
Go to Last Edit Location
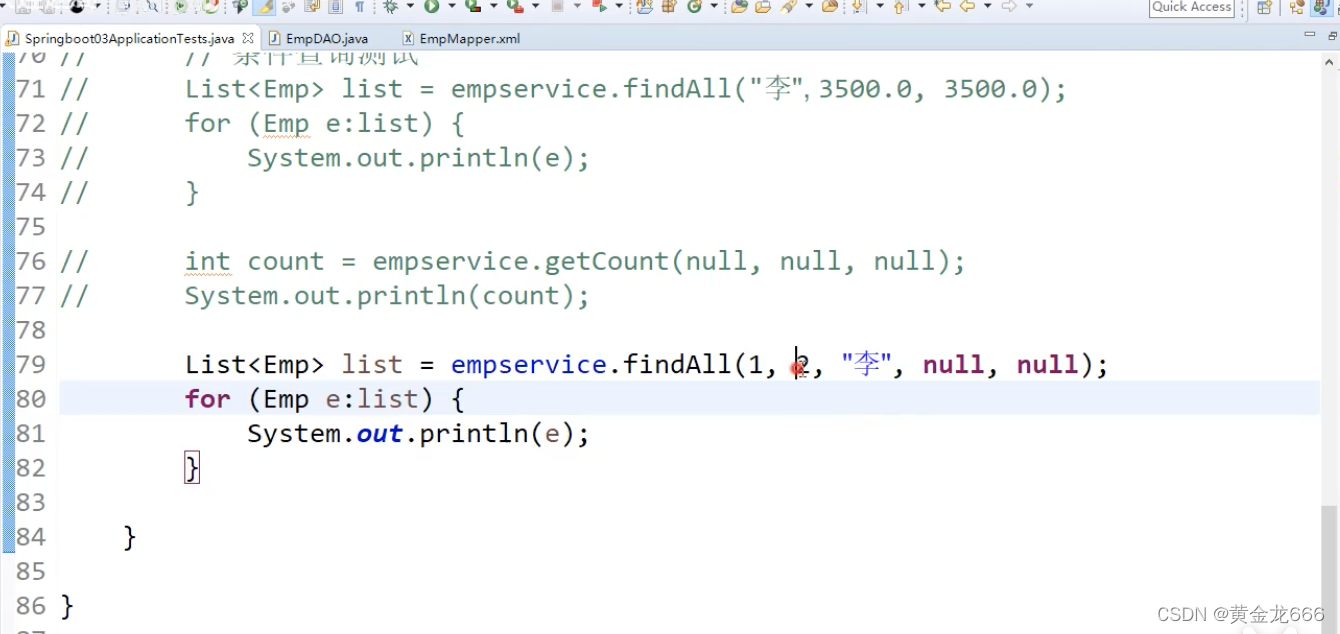(942, 6)
